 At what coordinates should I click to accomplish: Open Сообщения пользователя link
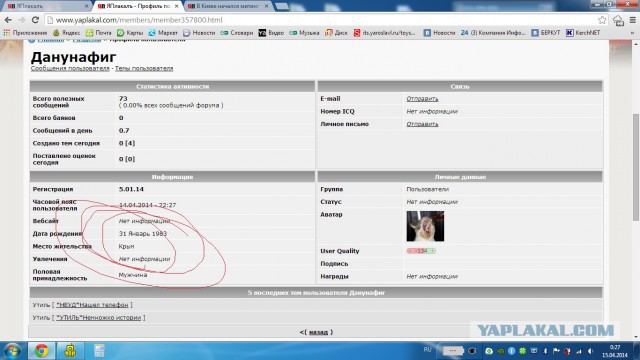click(x=70, y=68)
